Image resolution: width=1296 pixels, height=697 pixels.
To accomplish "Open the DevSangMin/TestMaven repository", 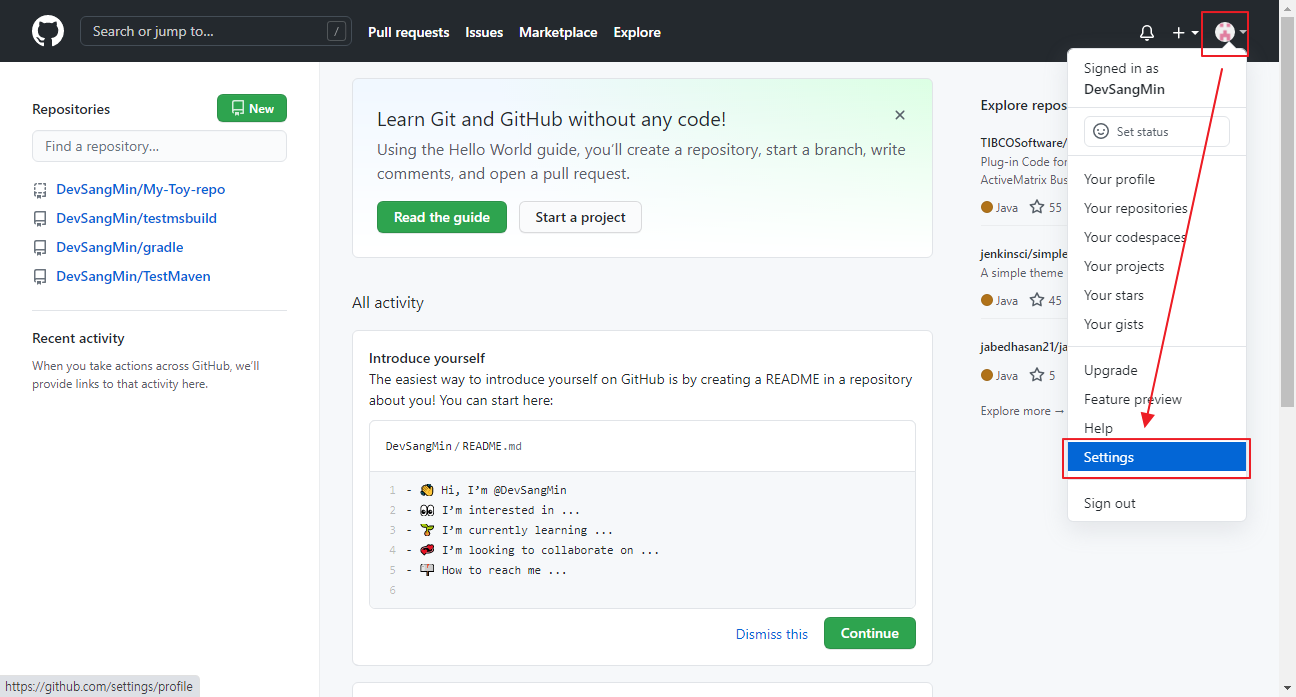I will tap(133, 276).
